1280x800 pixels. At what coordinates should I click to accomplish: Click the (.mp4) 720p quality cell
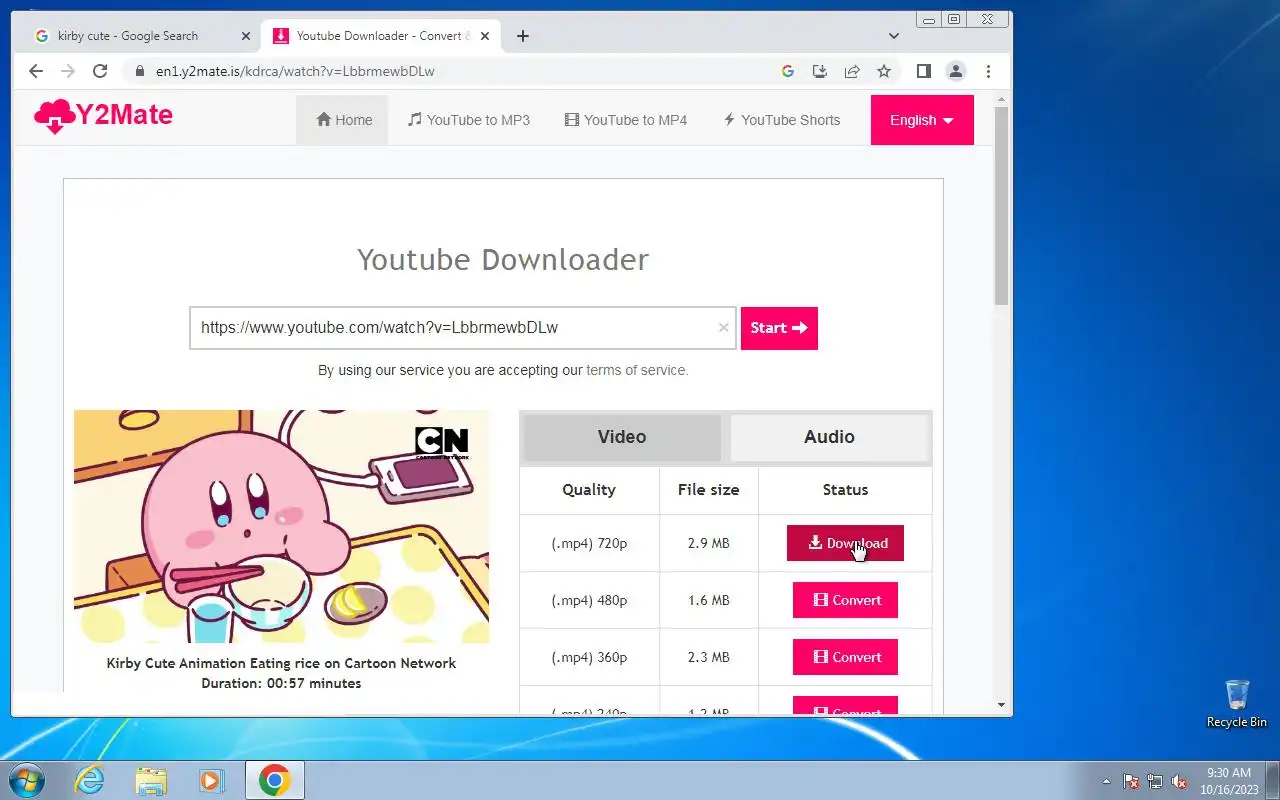tap(589, 543)
